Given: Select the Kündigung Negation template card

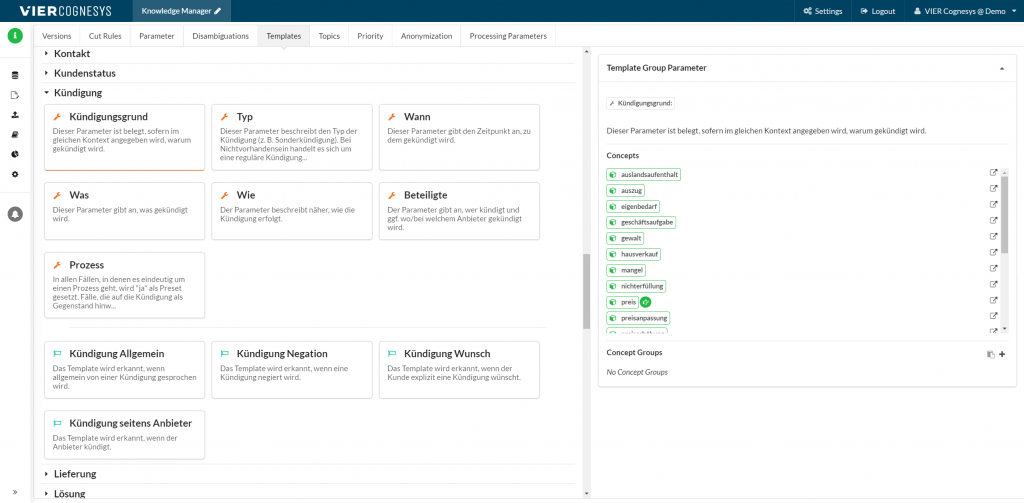Looking at the screenshot, I should click(x=292, y=370).
